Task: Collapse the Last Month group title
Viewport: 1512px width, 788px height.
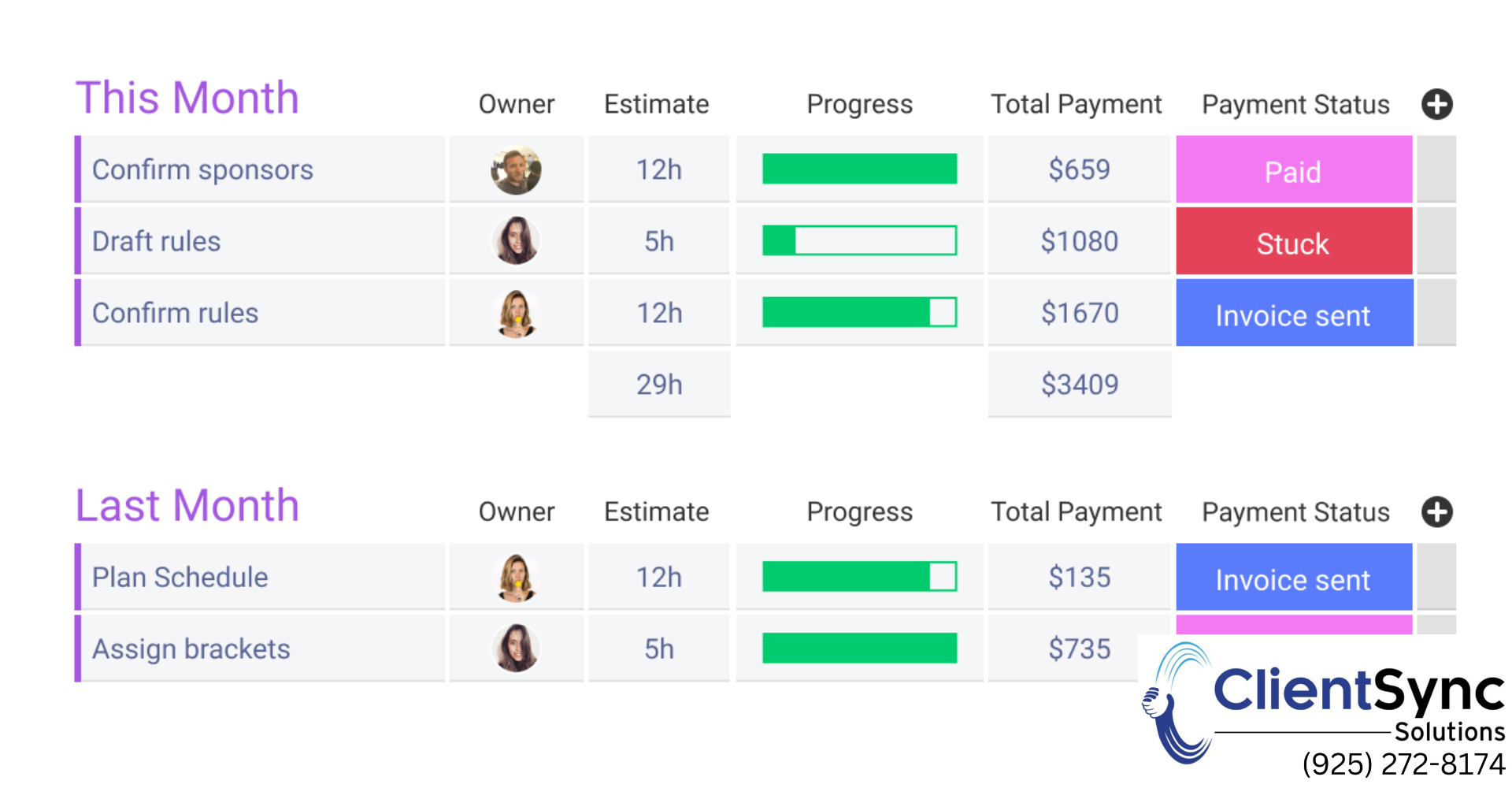Action: coord(187,505)
